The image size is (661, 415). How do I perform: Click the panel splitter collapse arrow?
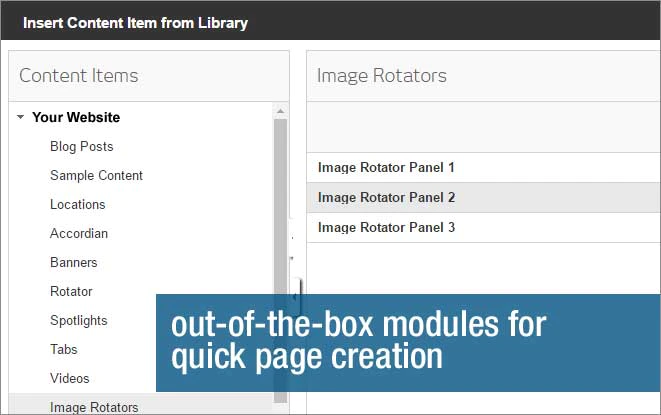point(295,296)
